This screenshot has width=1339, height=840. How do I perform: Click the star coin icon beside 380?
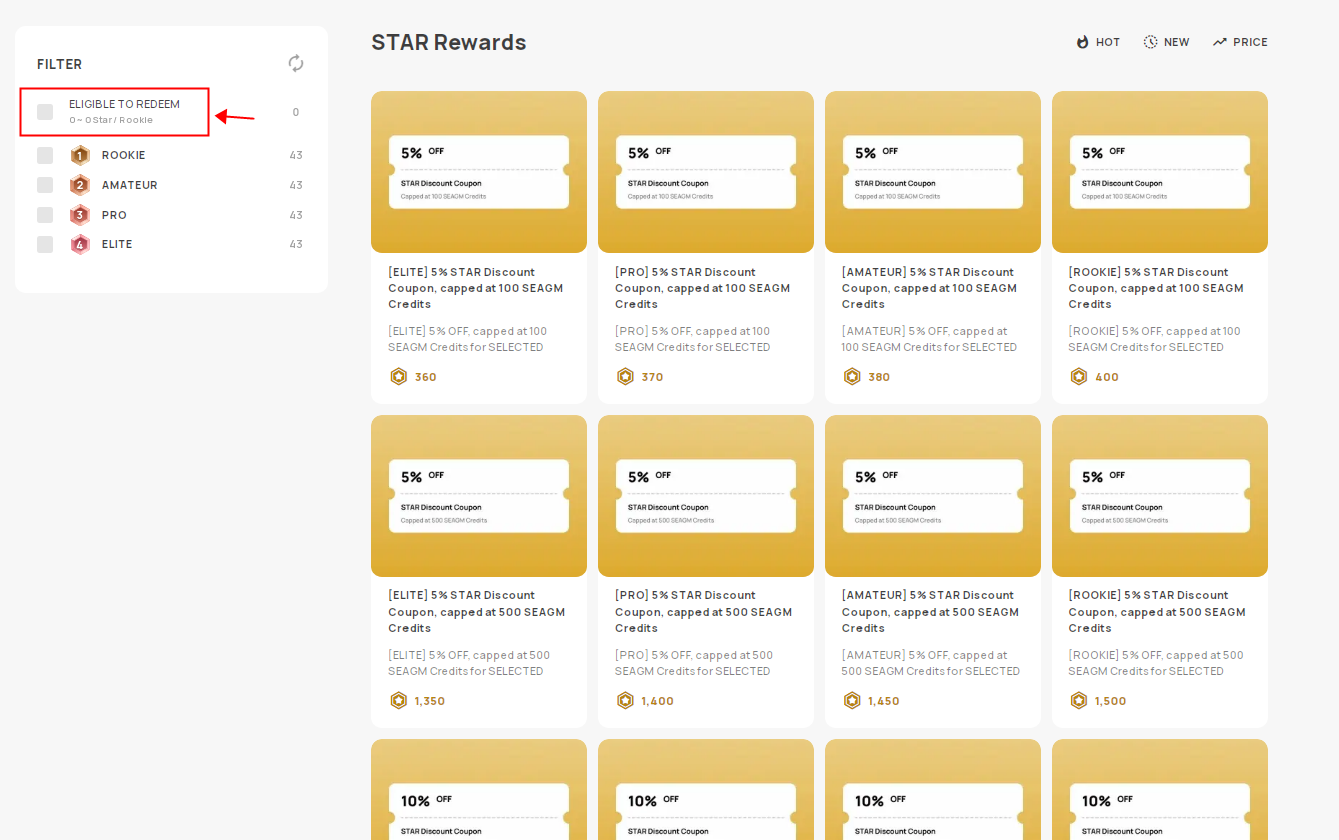[852, 376]
